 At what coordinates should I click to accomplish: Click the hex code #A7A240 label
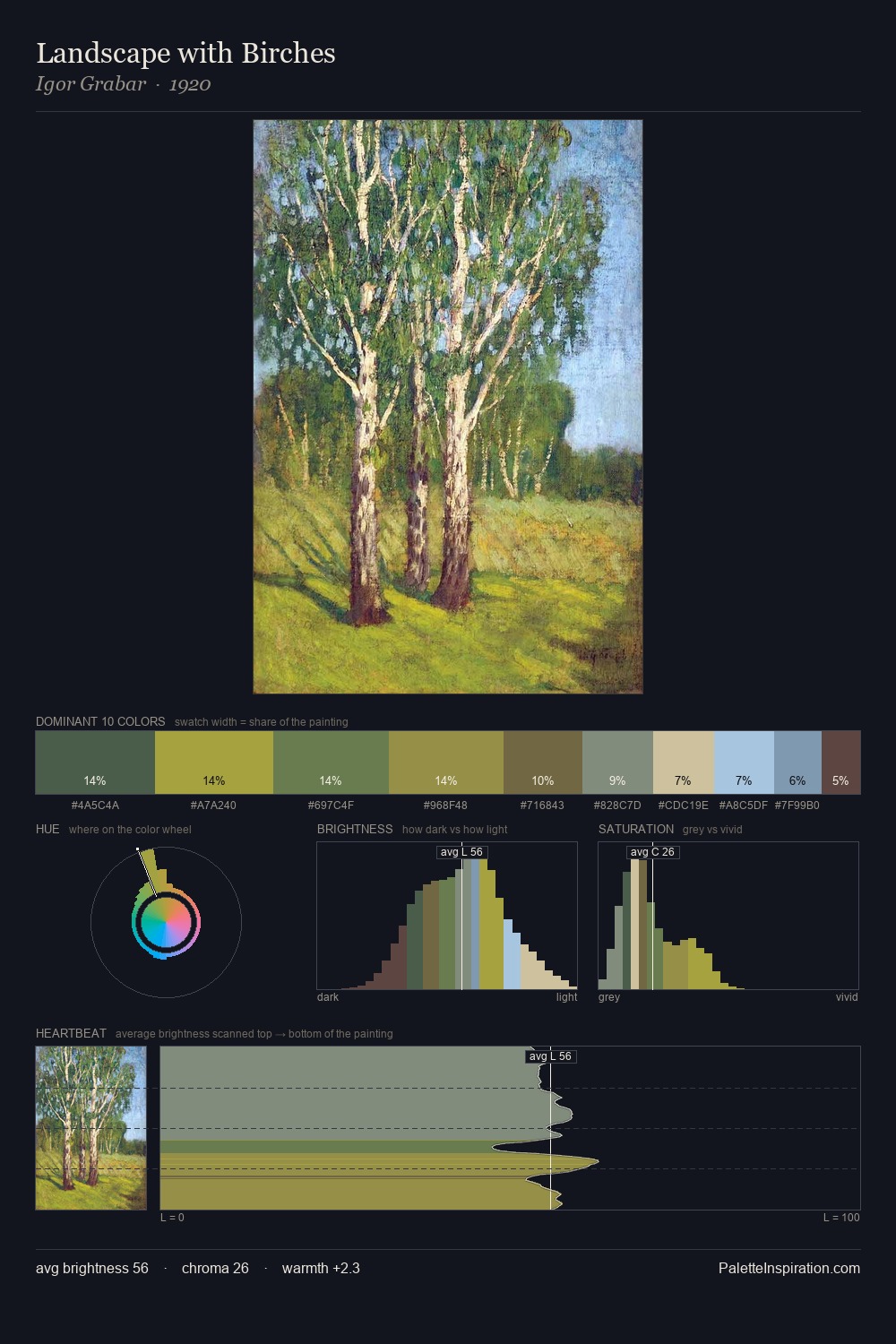[213, 806]
